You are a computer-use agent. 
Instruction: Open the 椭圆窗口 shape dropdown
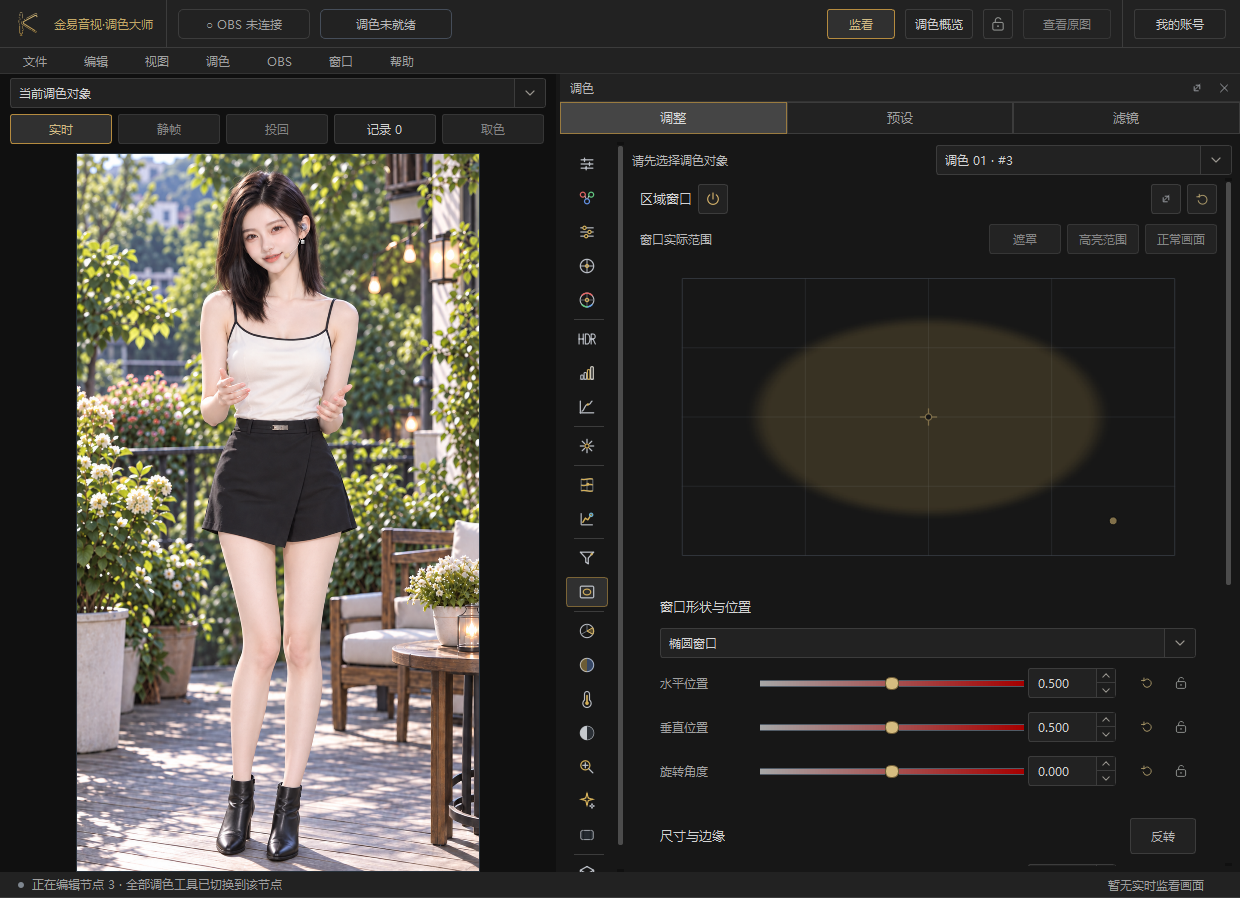tap(928, 643)
